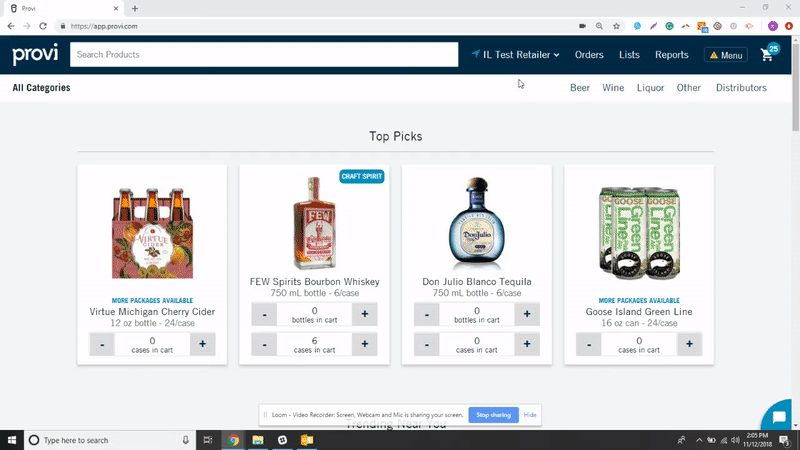The width and height of the screenshot is (800, 450).
Task: Open the Lists page
Action: coord(629,55)
